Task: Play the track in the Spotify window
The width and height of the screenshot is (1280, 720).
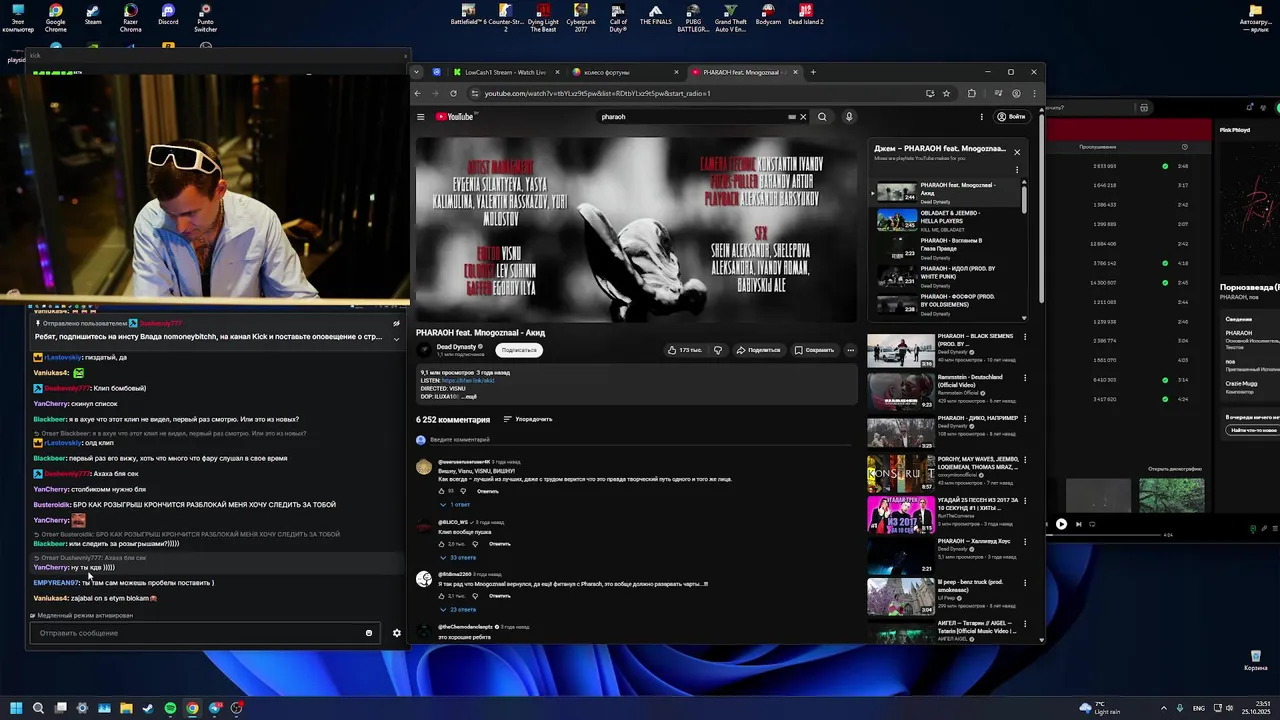Action: pyautogui.click(x=1061, y=524)
